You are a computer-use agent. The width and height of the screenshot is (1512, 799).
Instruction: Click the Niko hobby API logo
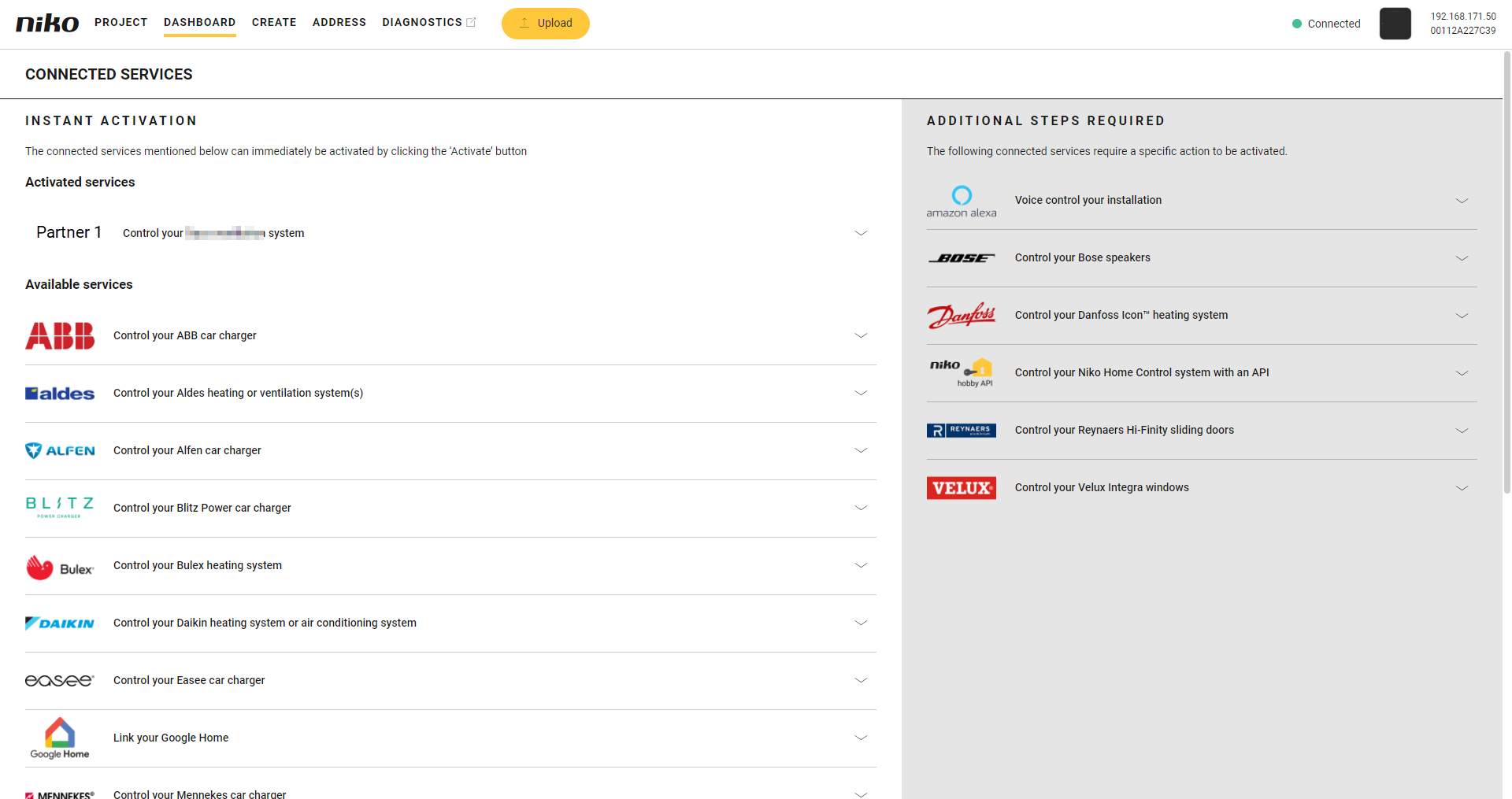(962, 372)
